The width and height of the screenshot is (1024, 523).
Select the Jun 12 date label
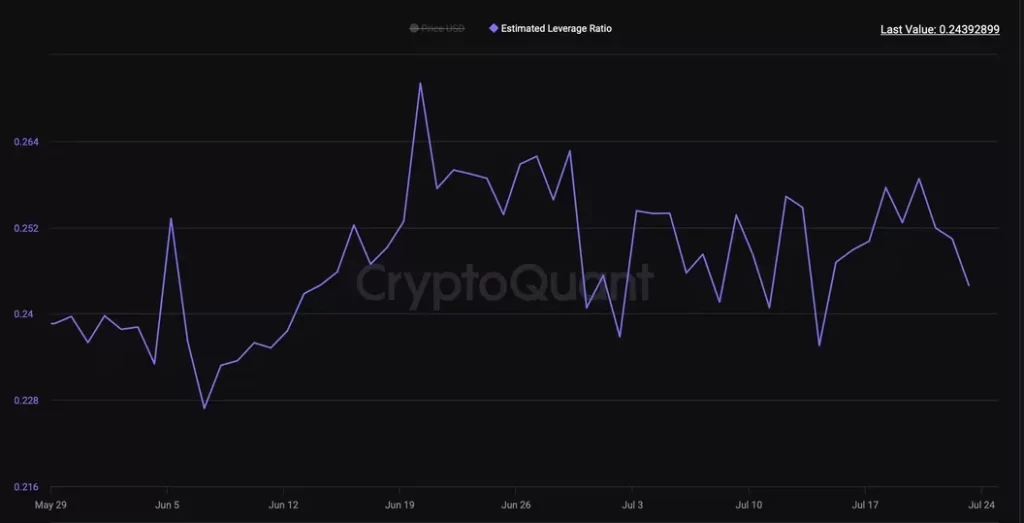coord(284,505)
